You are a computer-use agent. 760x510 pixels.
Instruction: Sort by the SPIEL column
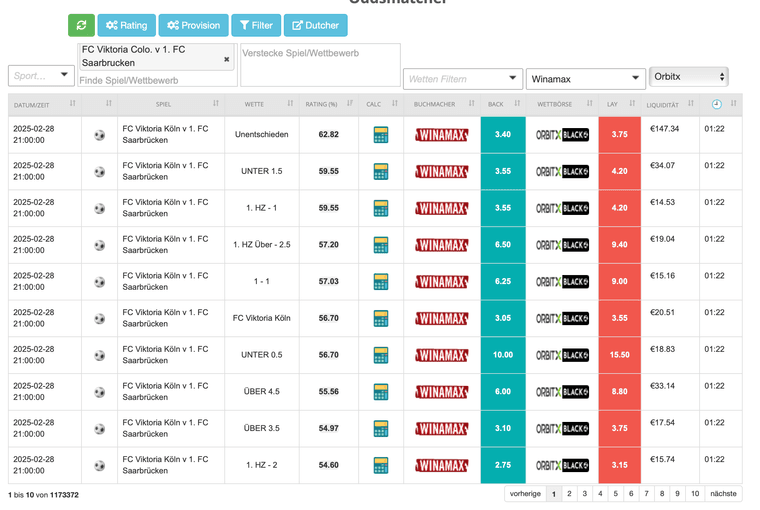click(171, 104)
